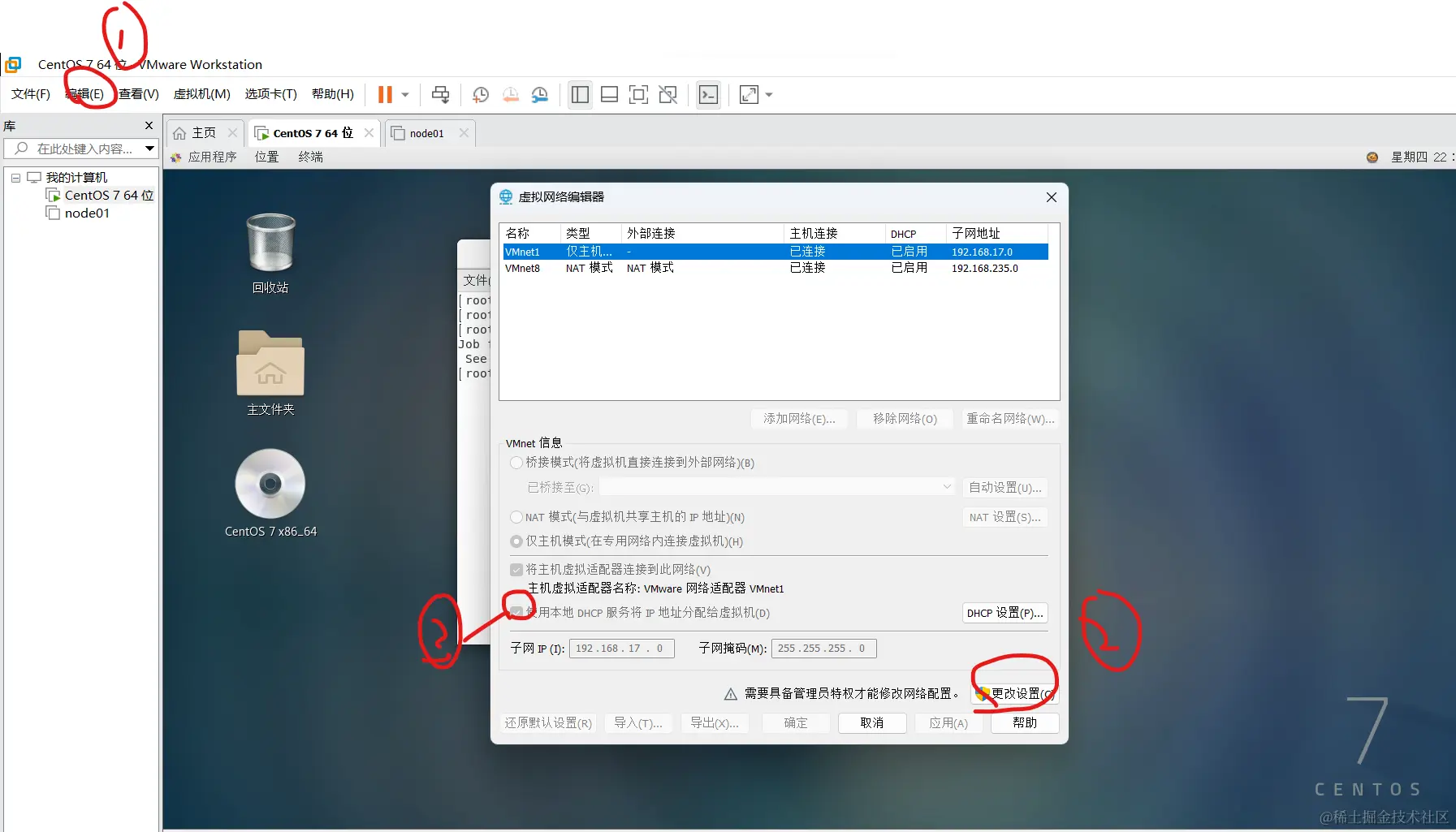The height and width of the screenshot is (832, 1456).
Task: Open the 编辑(E) menu
Action: [84, 94]
